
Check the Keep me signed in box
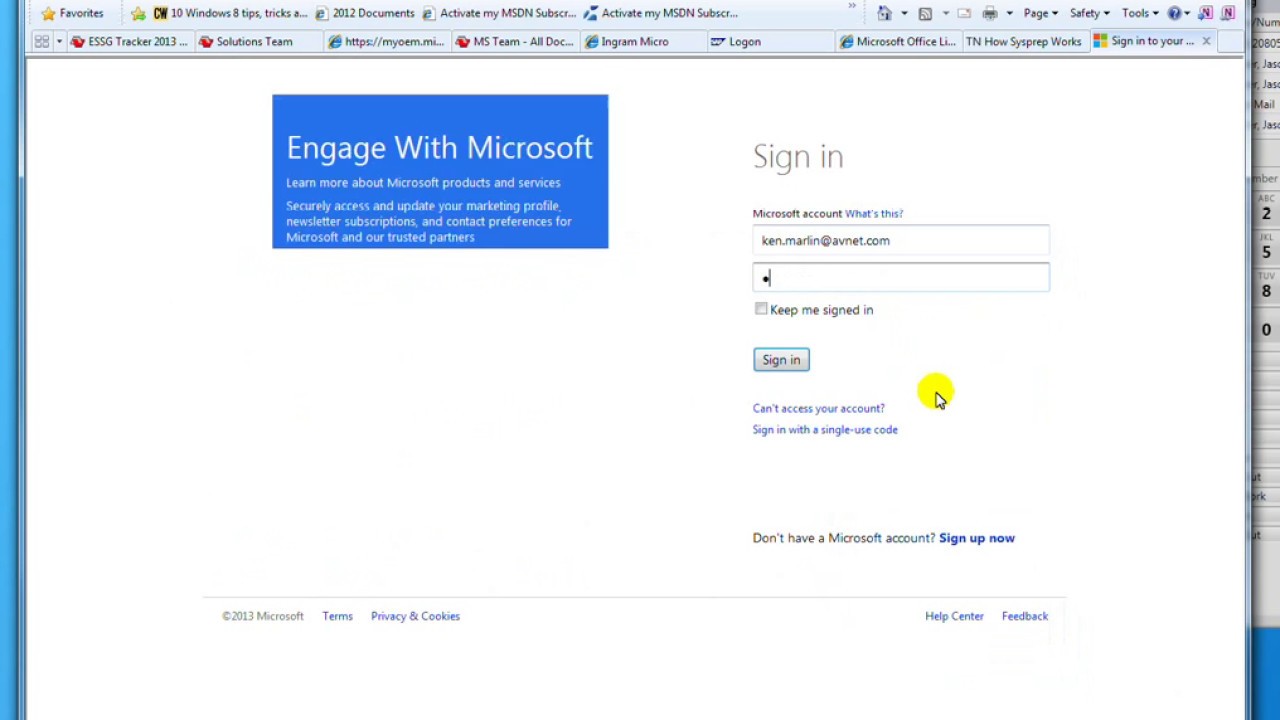[761, 309]
